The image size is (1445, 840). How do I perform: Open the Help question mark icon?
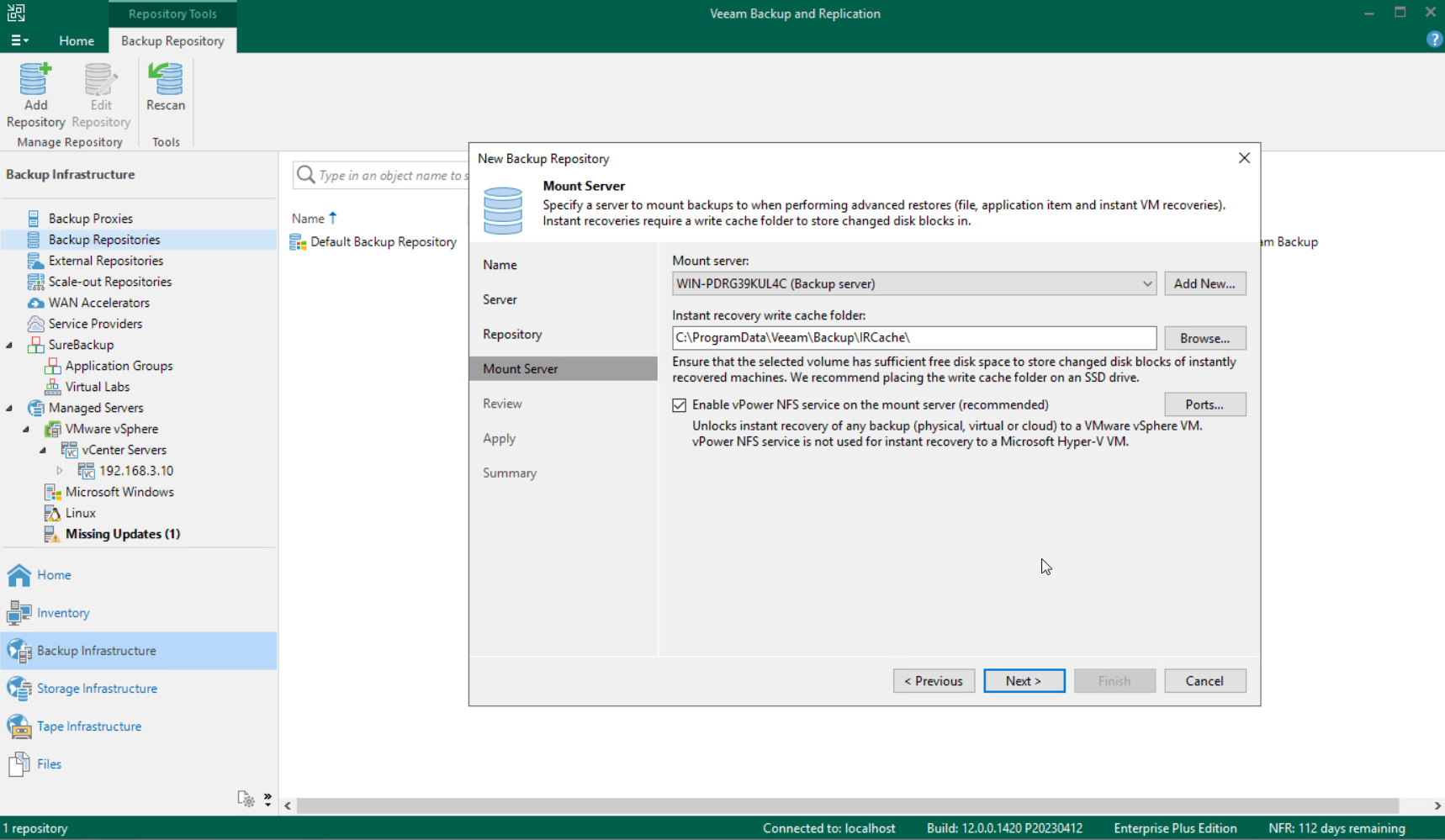click(x=1434, y=40)
